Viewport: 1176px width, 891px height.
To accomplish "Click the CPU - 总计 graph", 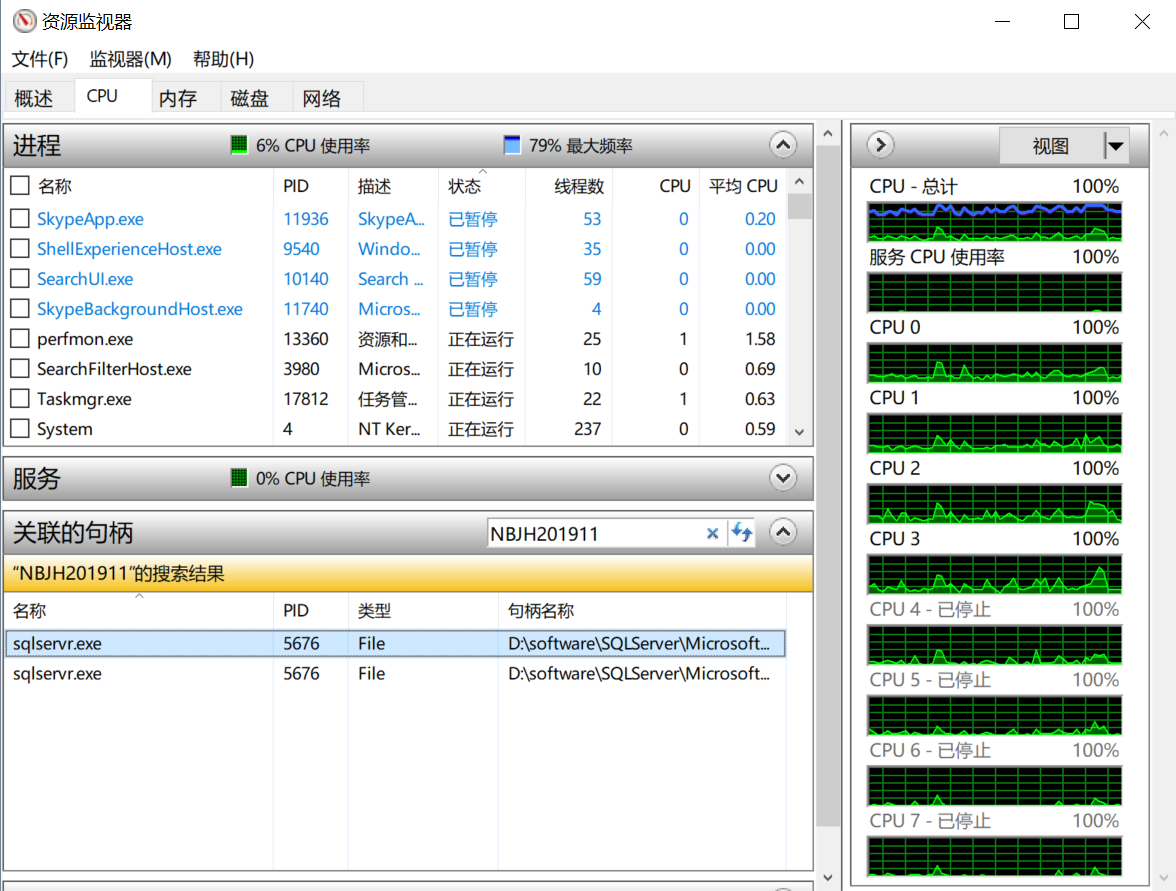I will coord(994,221).
